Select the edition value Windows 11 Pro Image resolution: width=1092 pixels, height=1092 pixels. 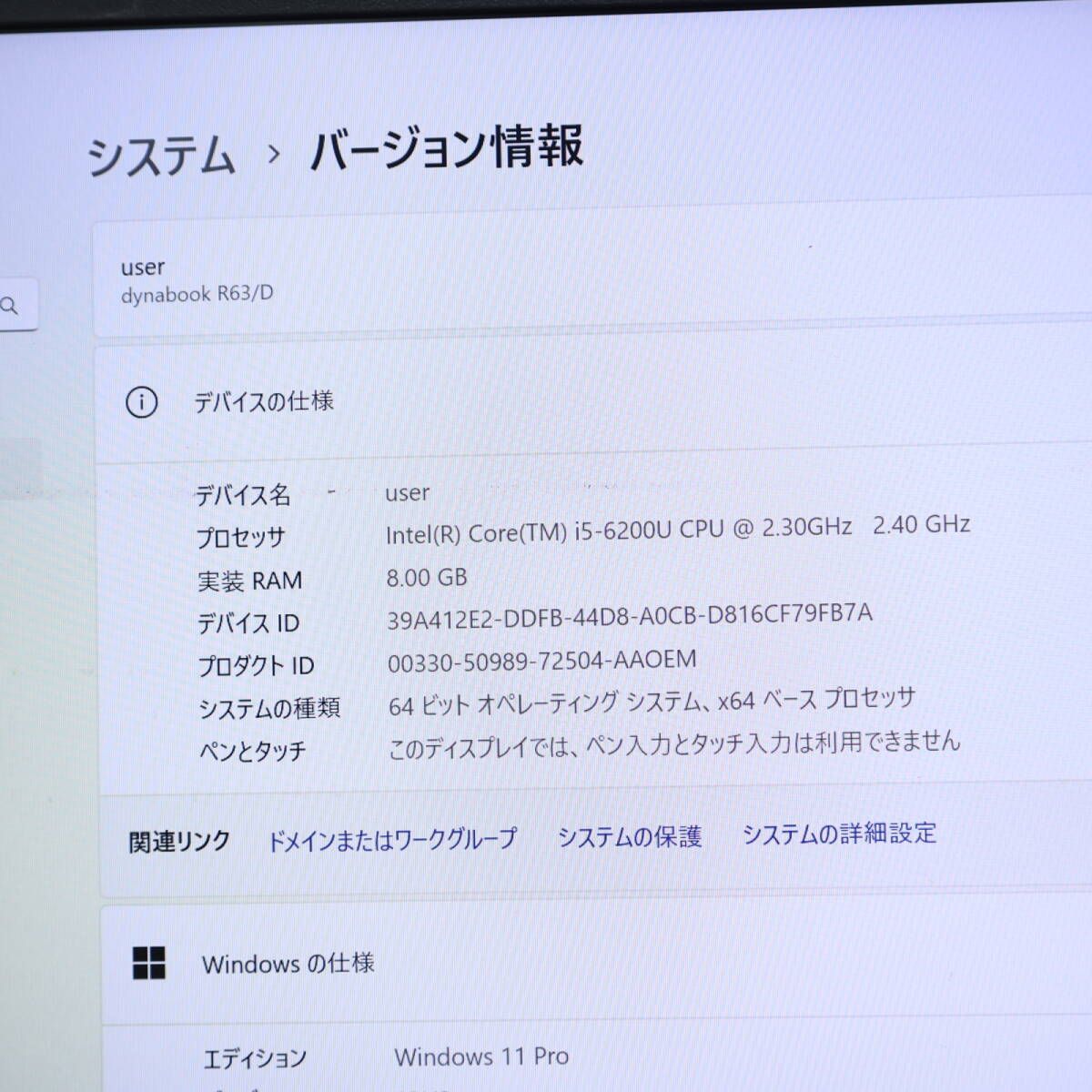[481, 1057]
